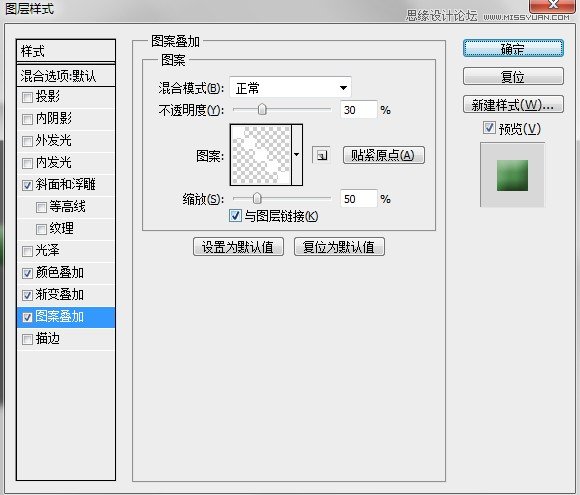The image size is (580, 495).
Task: Click the pattern preview thumbnail
Action: [x=261, y=155]
